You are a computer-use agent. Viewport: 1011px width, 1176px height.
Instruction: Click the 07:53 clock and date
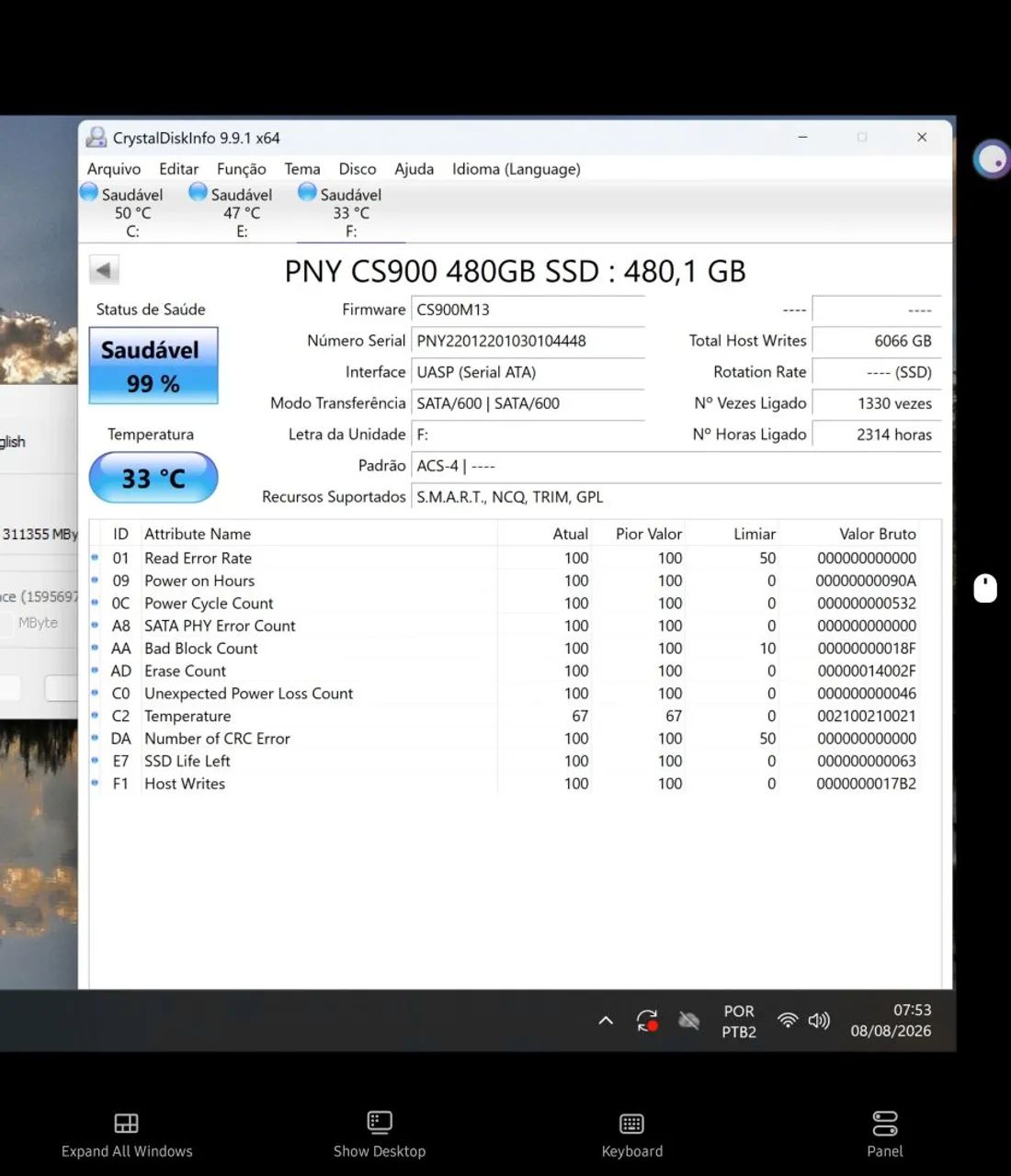(891, 1021)
